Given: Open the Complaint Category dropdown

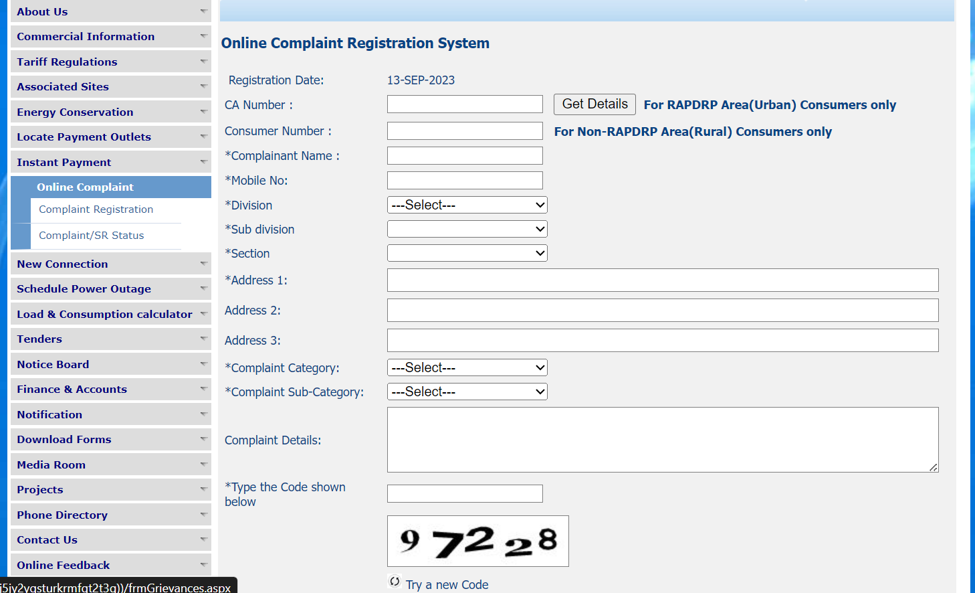Looking at the screenshot, I should point(466,367).
